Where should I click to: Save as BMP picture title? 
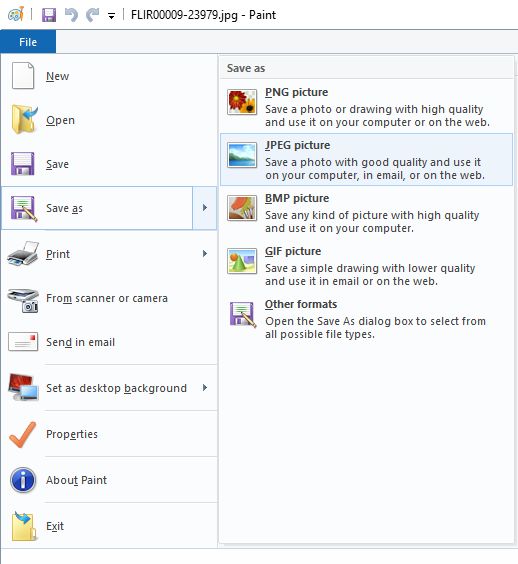pos(297,198)
